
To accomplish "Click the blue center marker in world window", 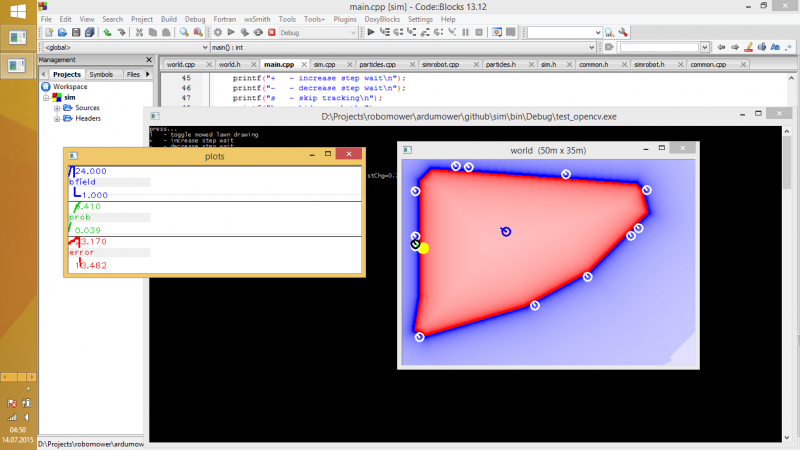I will 506,232.
